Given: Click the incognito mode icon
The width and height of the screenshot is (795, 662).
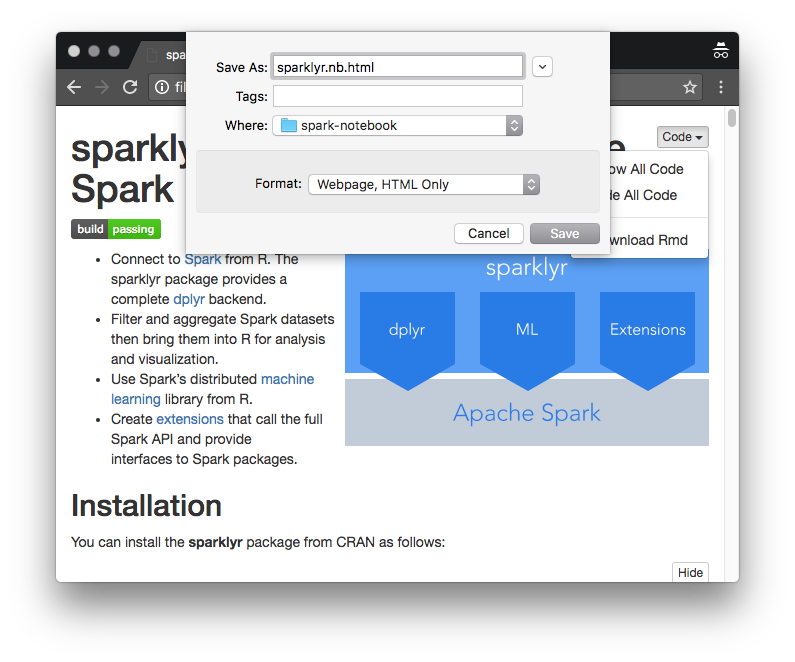Looking at the screenshot, I should [x=720, y=52].
